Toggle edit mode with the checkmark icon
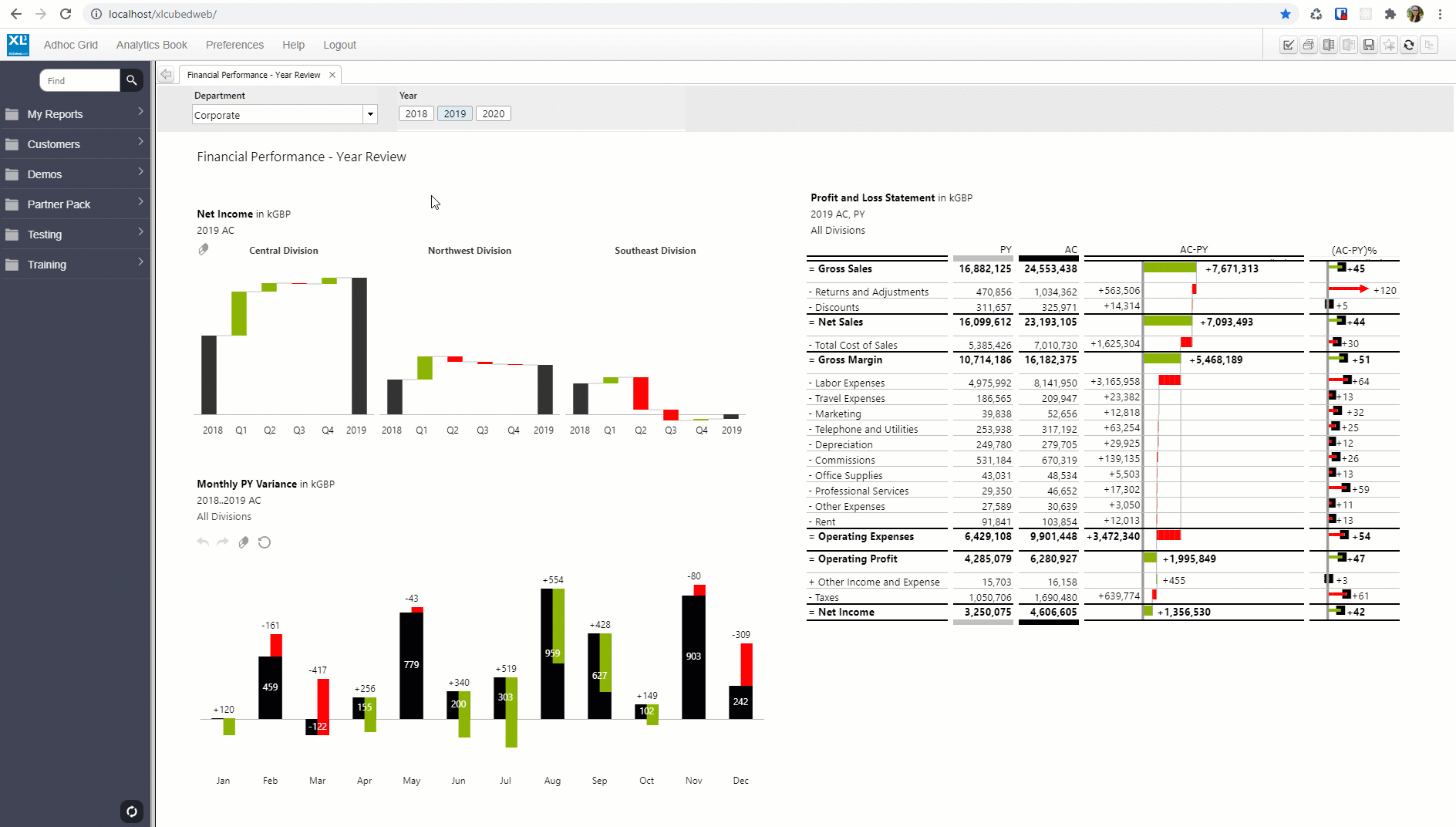Viewport: 1456px width, 827px height. 1288,45
